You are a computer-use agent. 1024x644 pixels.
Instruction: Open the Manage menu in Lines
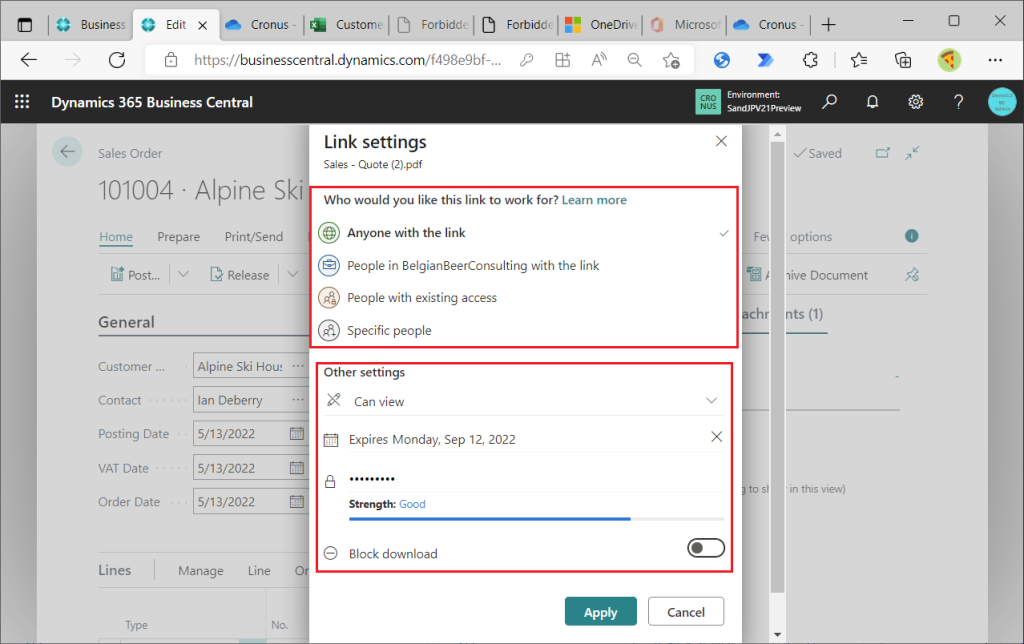click(200, 571)
